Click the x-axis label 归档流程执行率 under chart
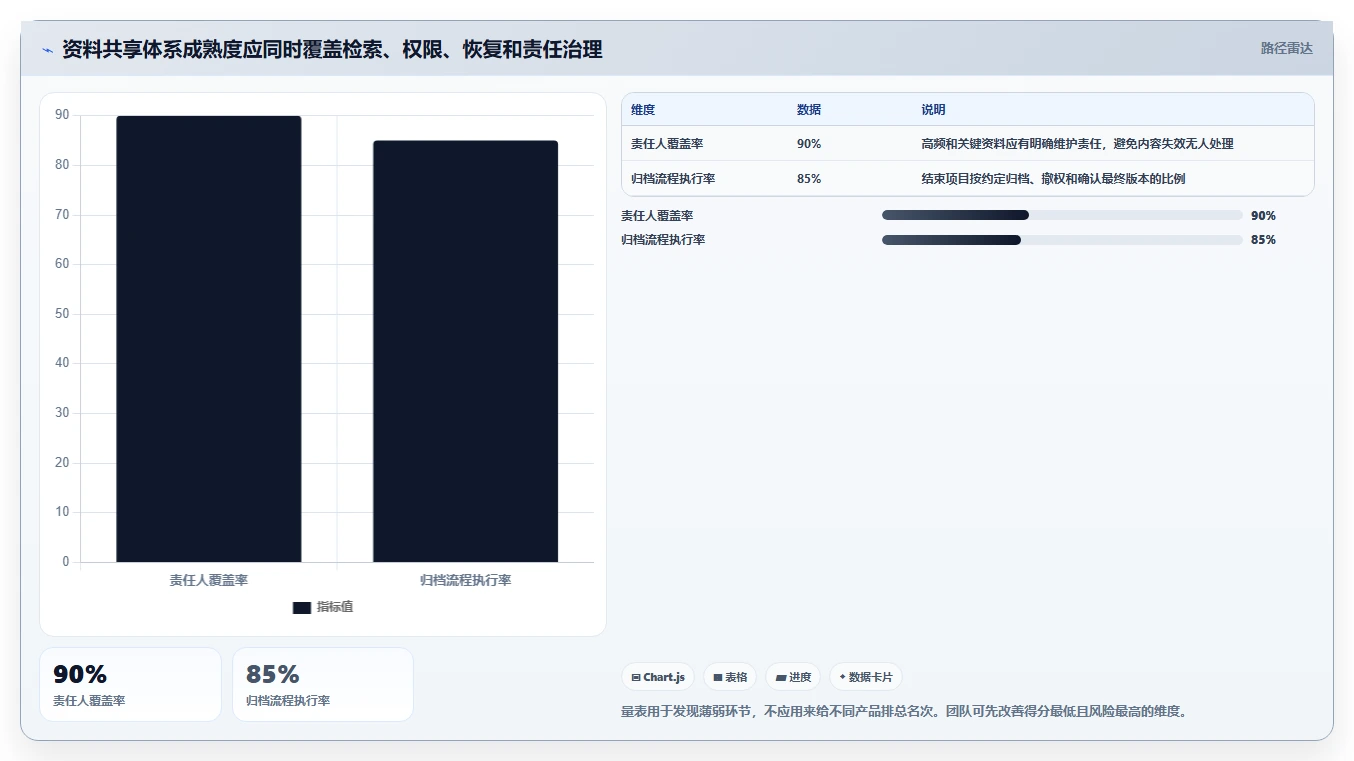 pyautogui.click(x=465, y=580)
